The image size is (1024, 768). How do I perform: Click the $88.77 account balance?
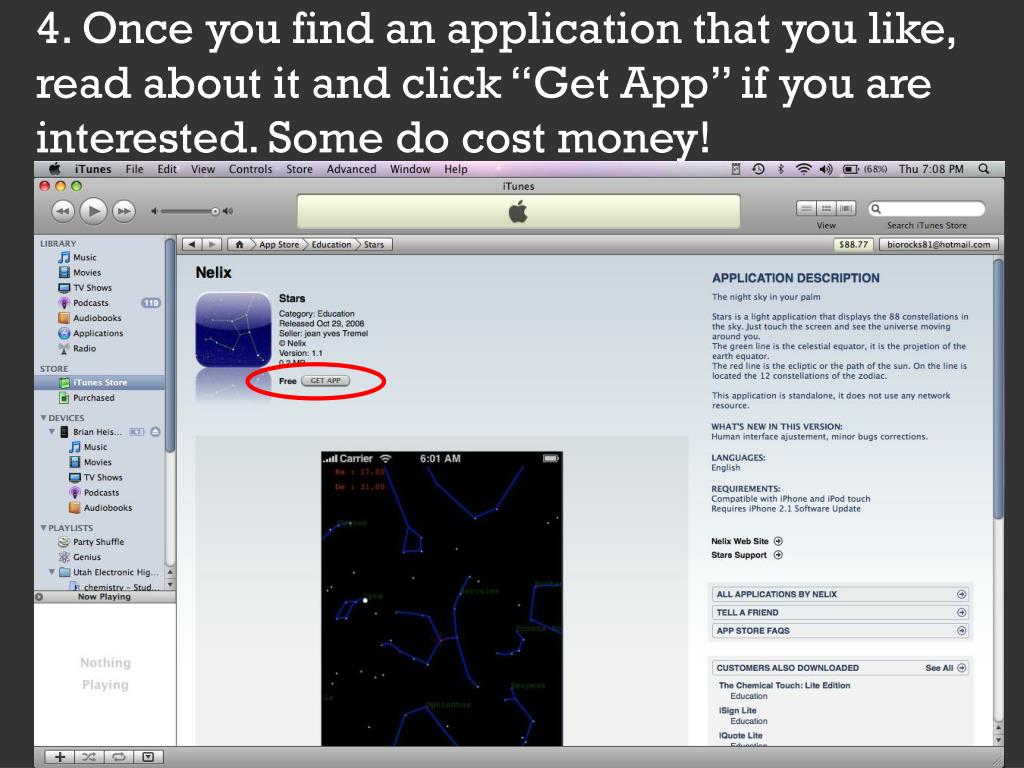click(853, 244)
